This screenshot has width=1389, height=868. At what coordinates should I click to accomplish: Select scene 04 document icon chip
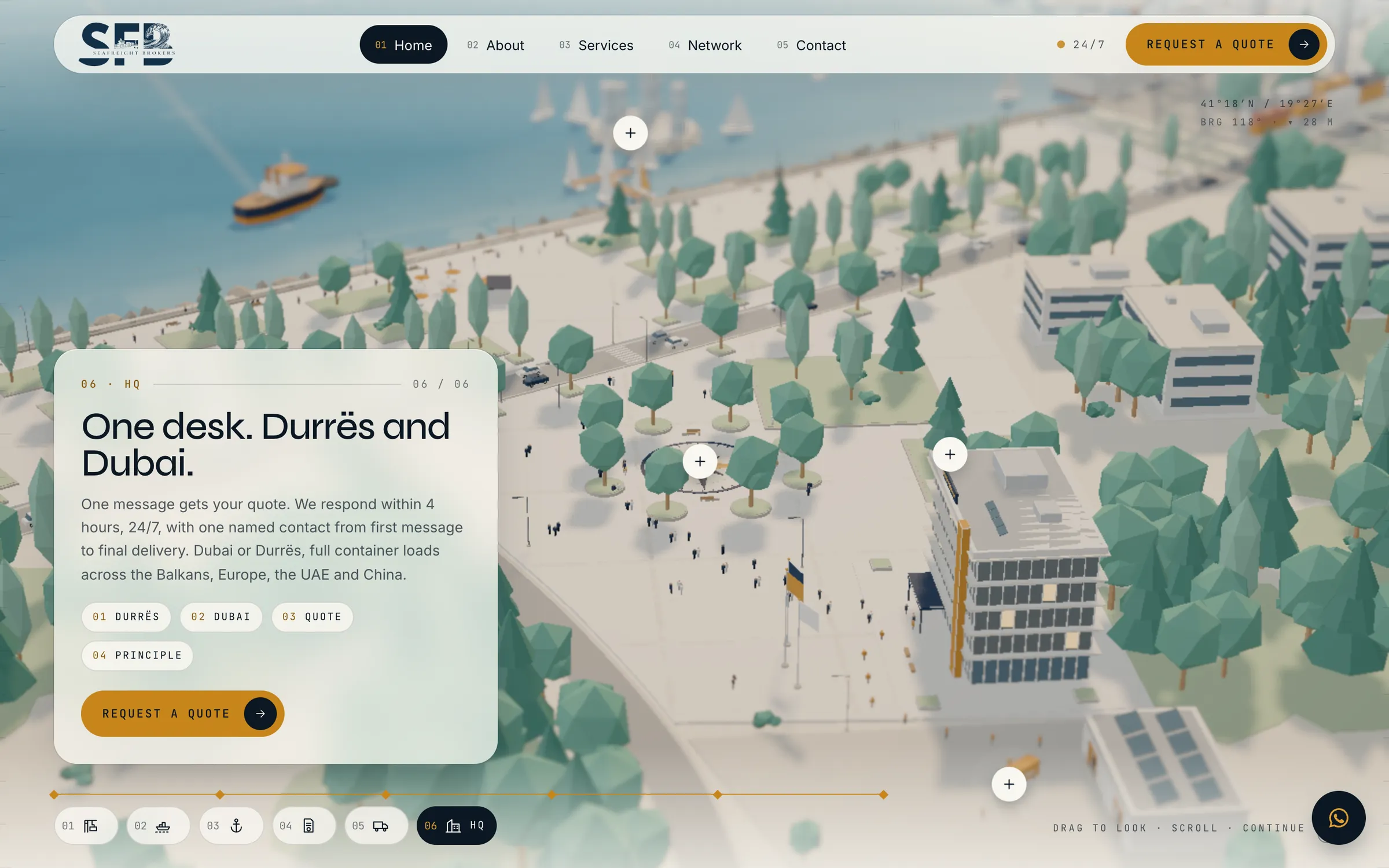pos(304,826)
